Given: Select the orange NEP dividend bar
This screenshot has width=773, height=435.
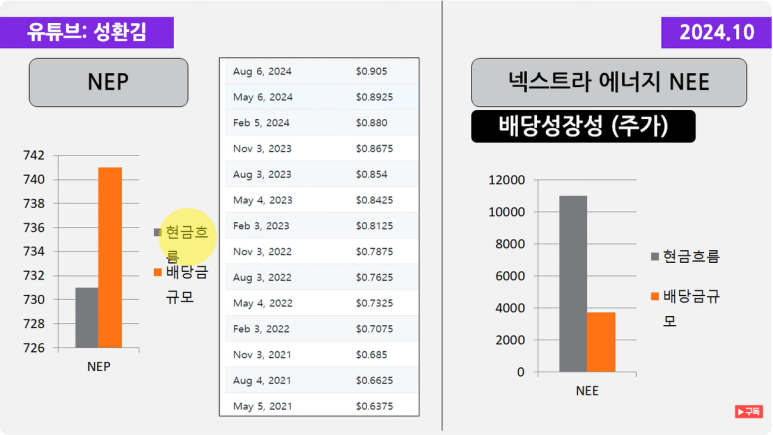Looking at the screenshot, I should coord(110,257).
